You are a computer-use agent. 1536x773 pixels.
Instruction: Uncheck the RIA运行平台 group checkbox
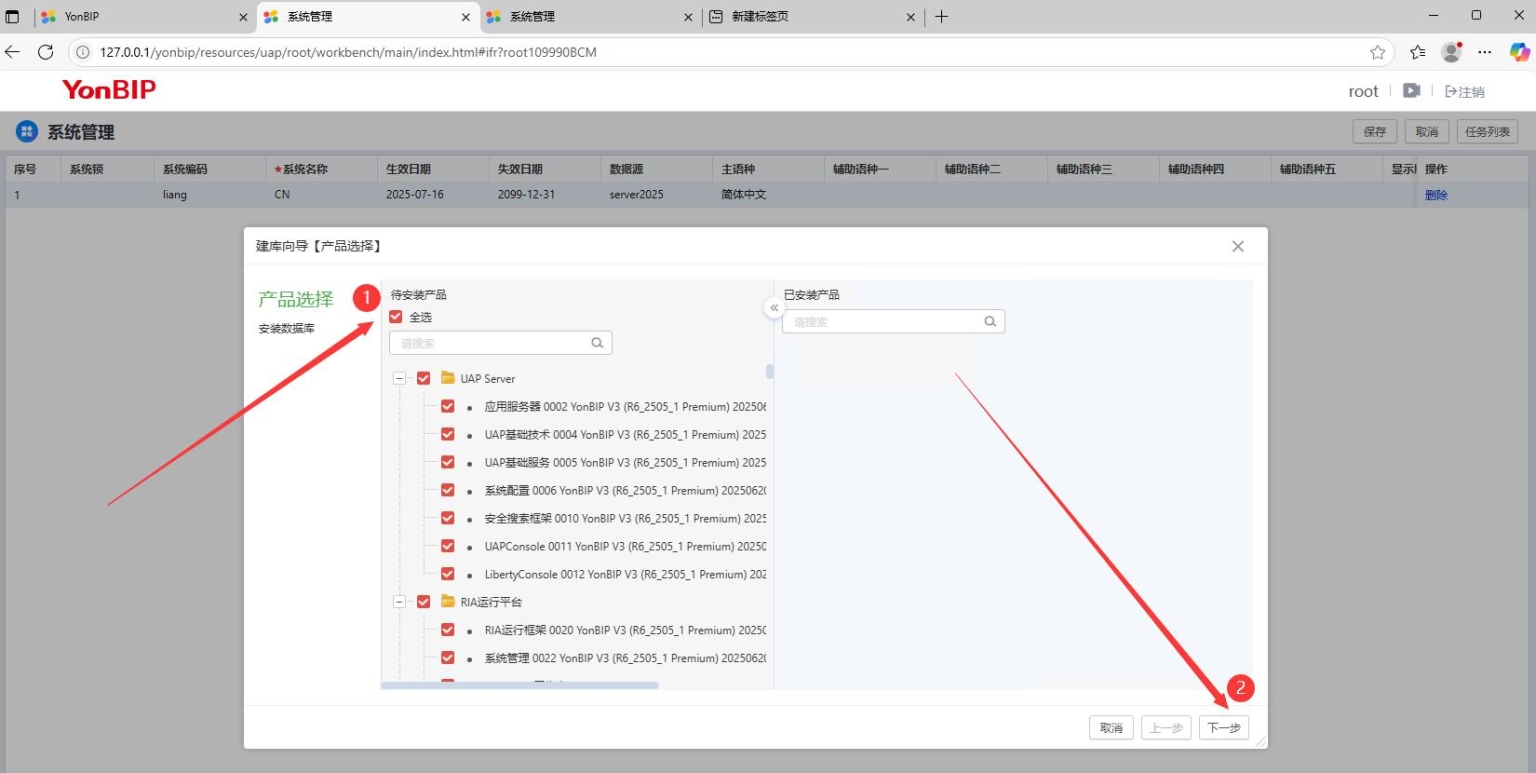423,601
